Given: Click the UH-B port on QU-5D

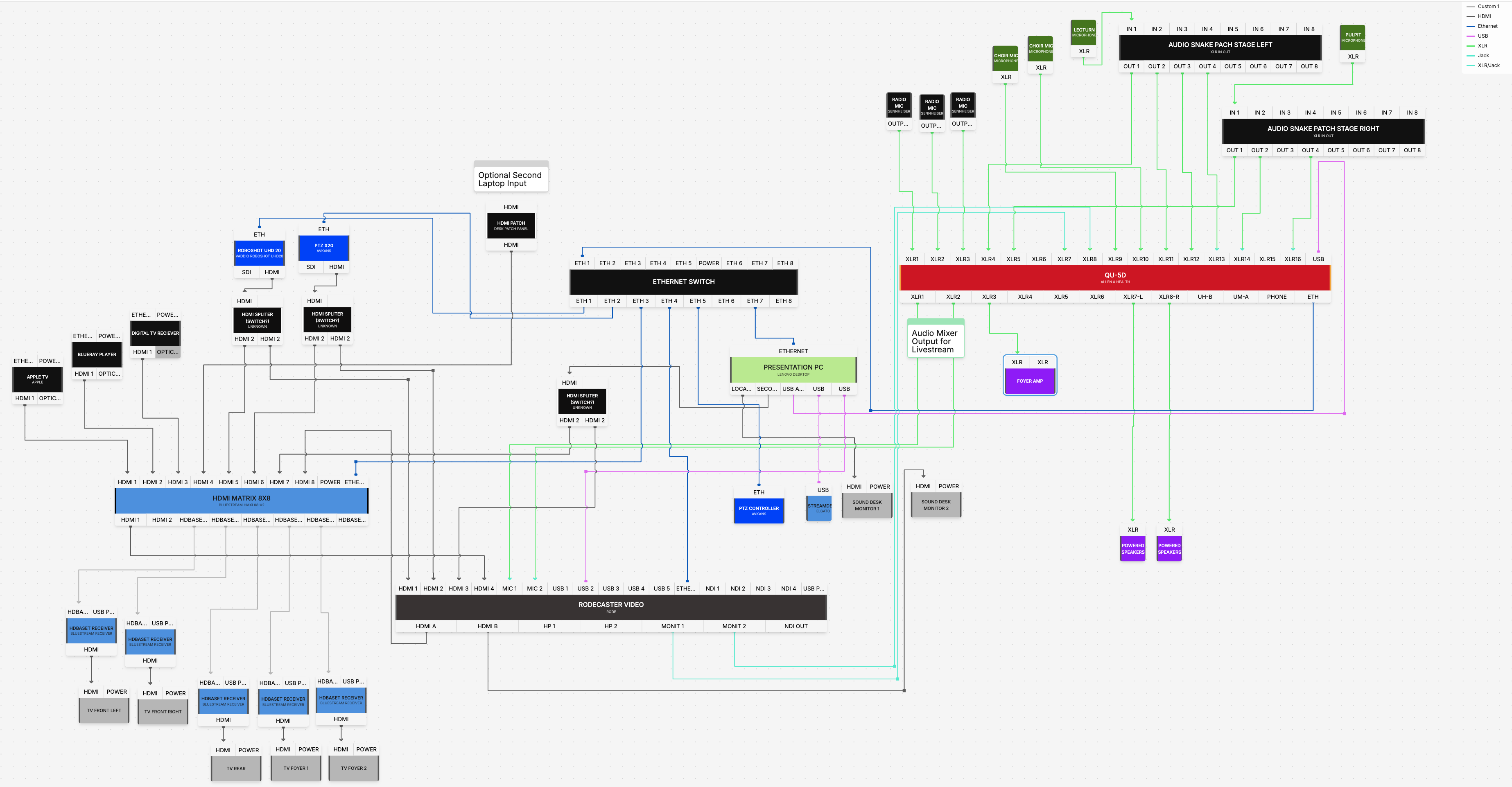Looking at the screenshot, I should pos(1205,297).
